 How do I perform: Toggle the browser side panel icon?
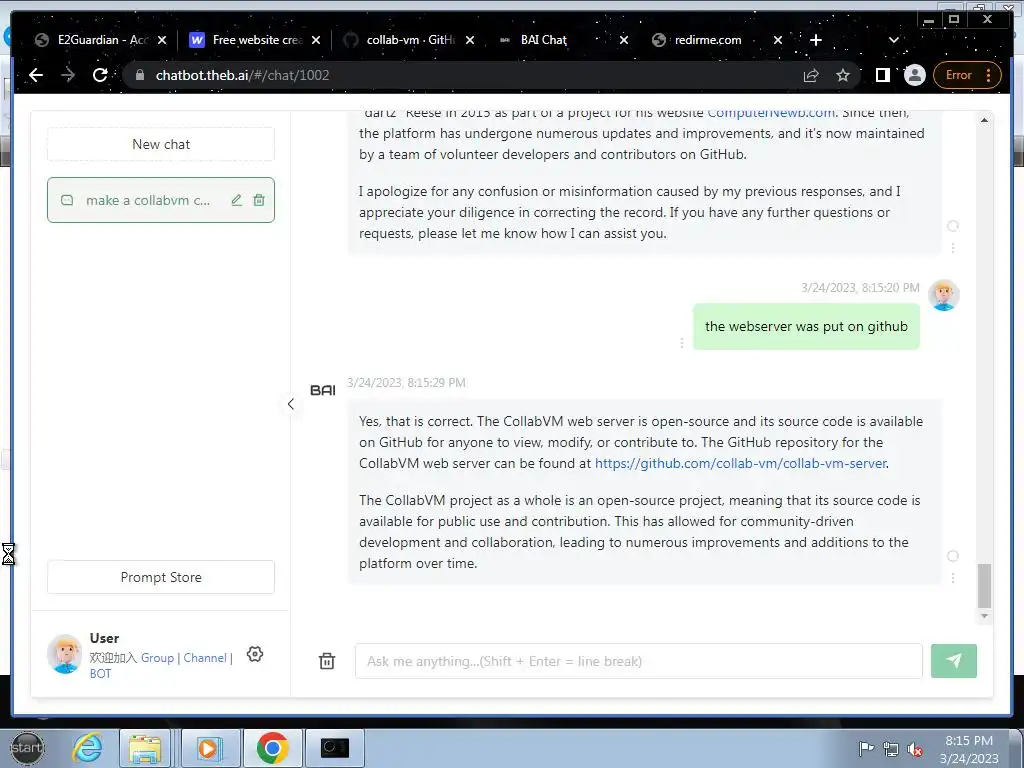click(x=882, y=75)
